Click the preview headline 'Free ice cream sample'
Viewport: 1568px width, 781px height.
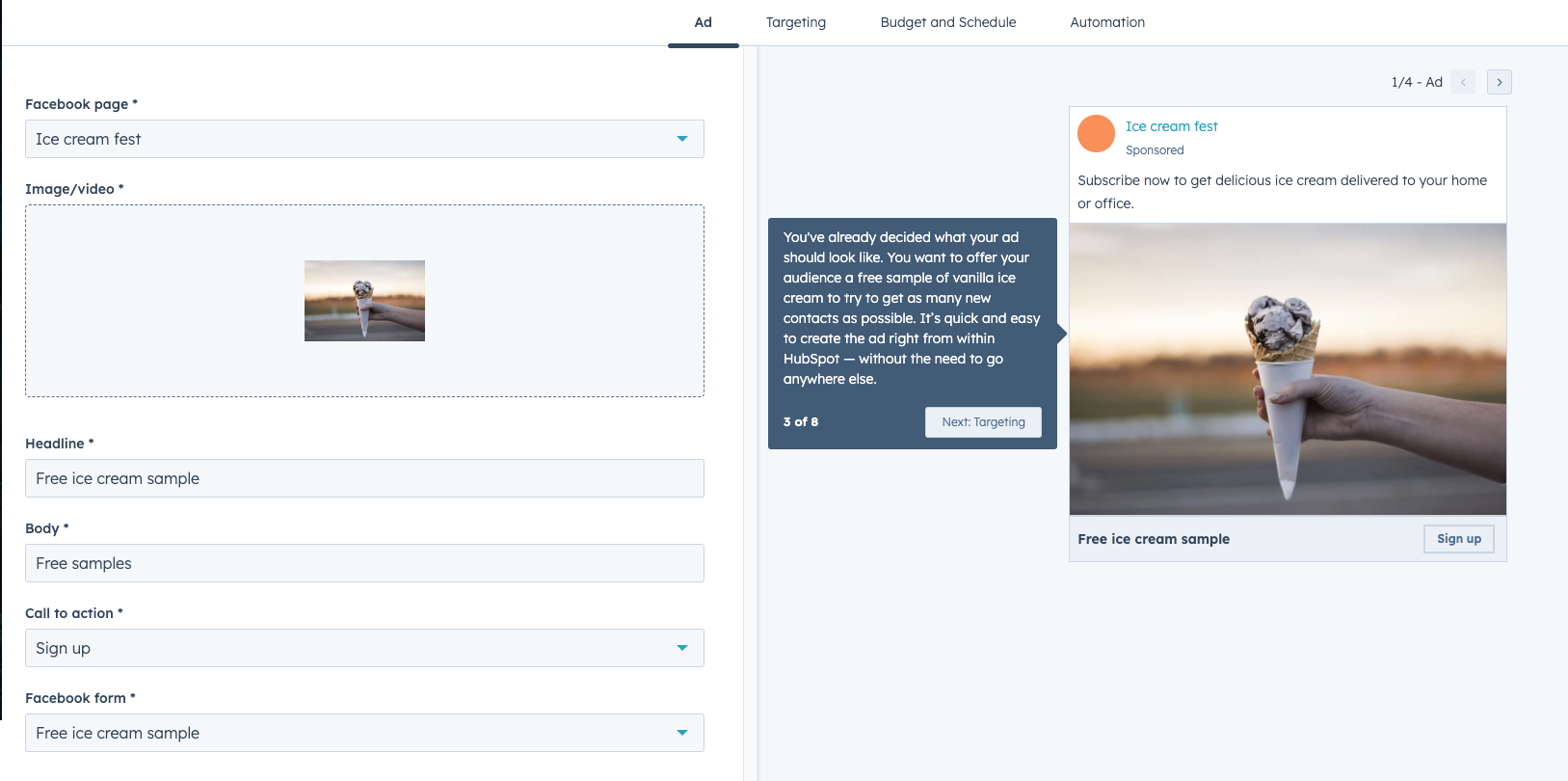[x=1154, y=539]
